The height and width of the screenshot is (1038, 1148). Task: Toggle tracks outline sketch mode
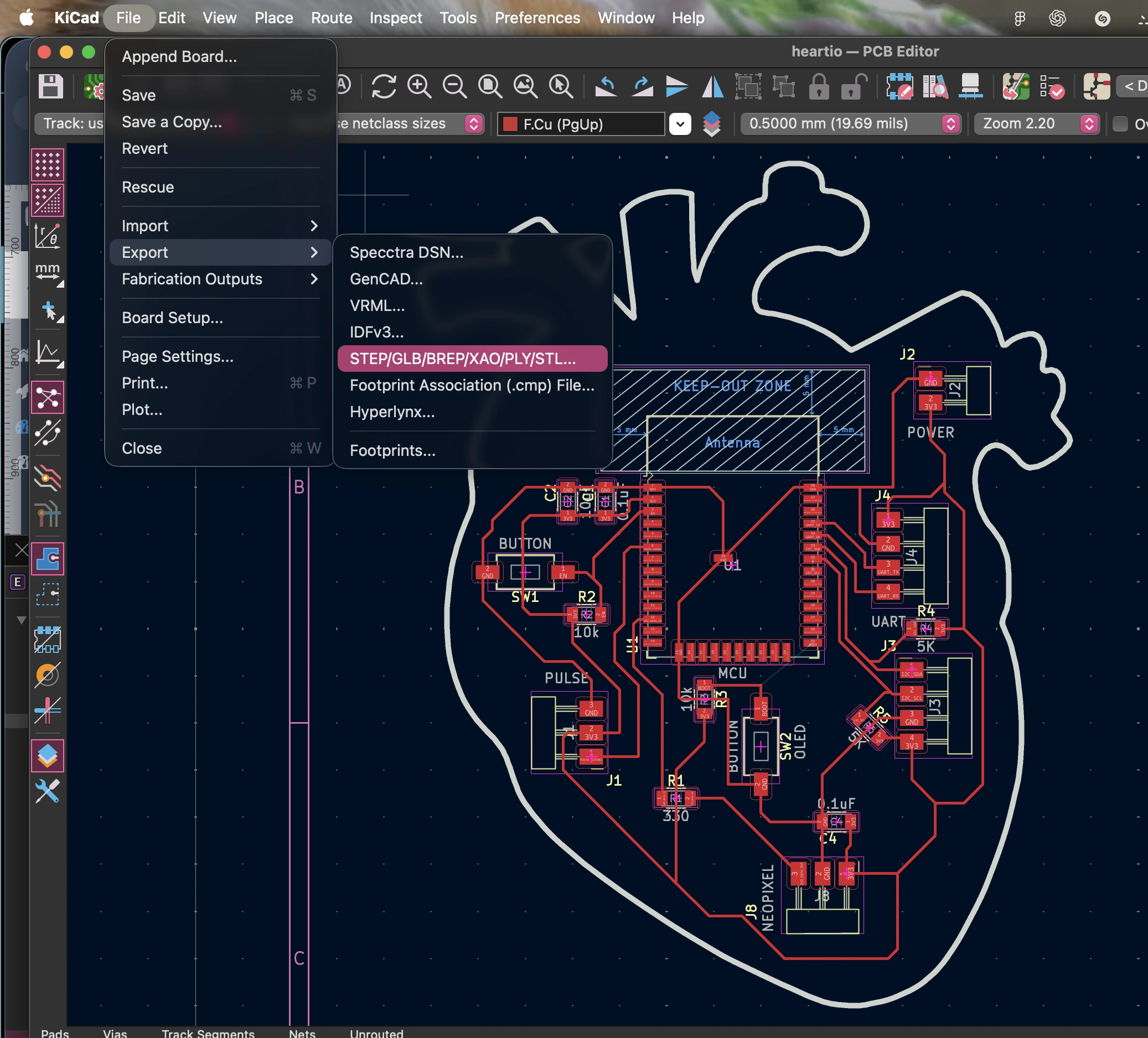click(x=48, y=710)
